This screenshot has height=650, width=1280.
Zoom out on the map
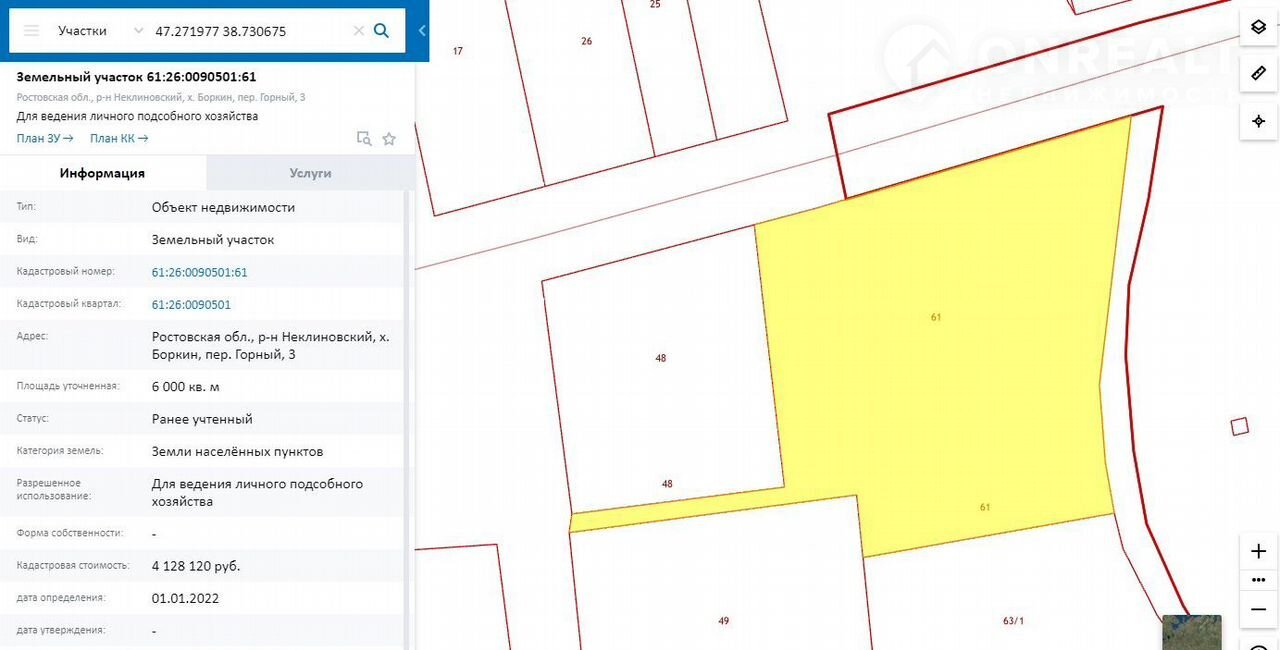coord(1258,609)
